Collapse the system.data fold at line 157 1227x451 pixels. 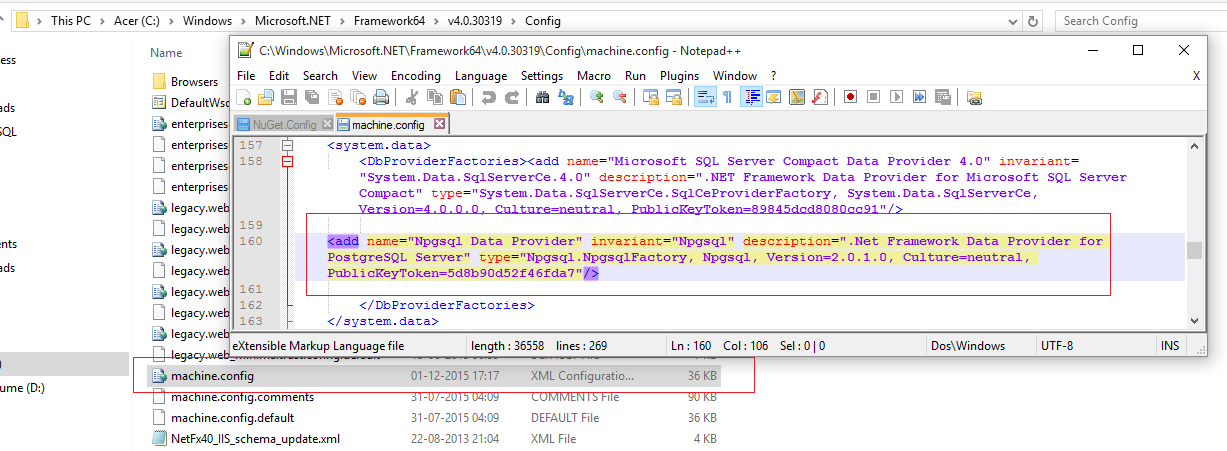point(288,145)
